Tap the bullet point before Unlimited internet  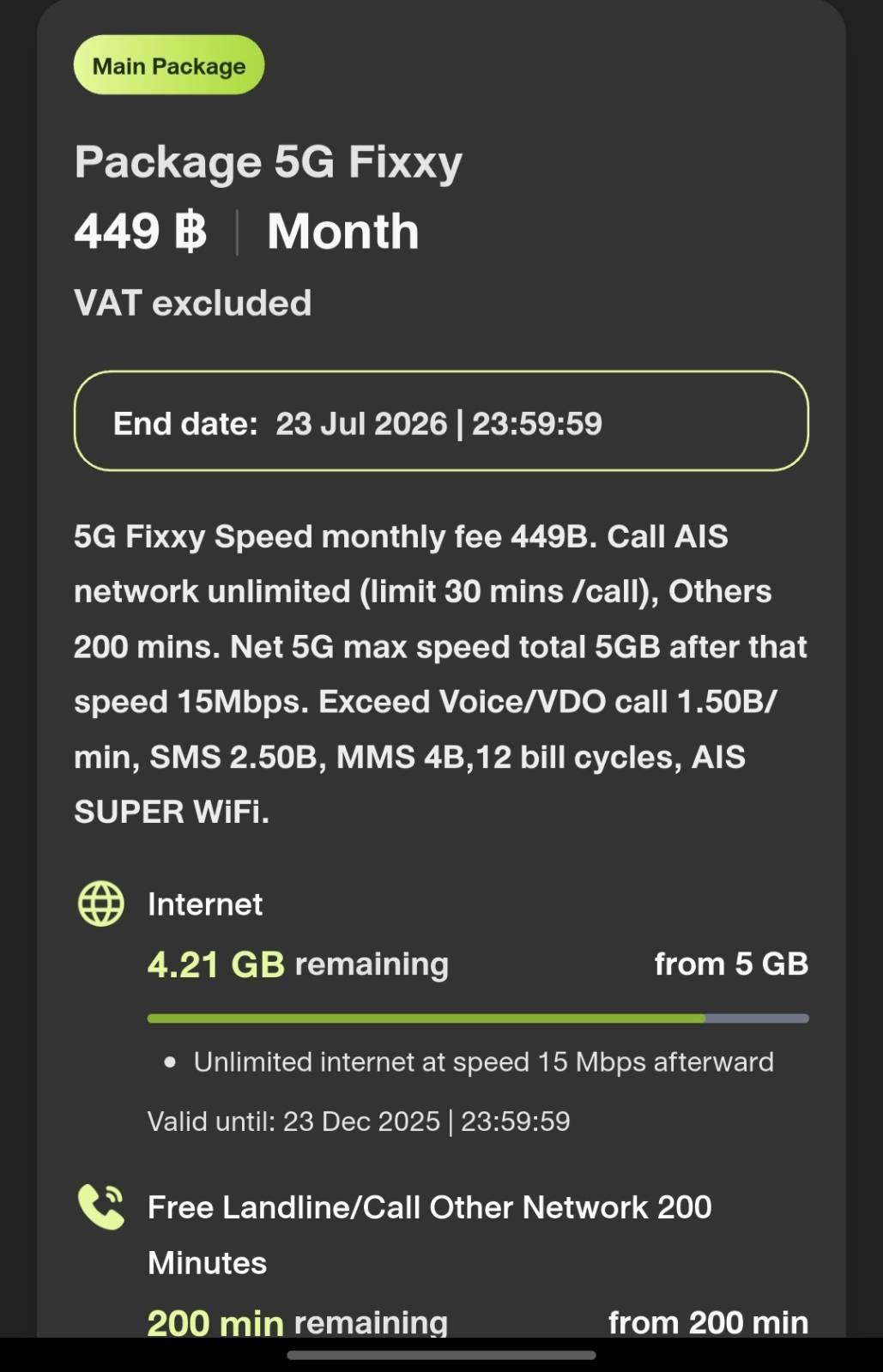coord(170,1062)
